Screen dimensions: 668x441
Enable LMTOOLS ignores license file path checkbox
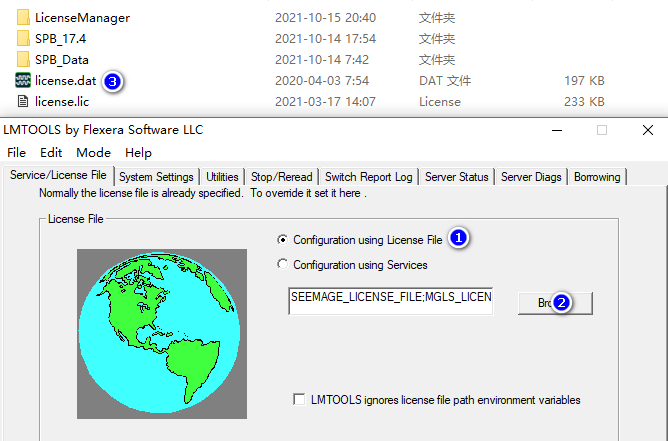coord(299,400)
